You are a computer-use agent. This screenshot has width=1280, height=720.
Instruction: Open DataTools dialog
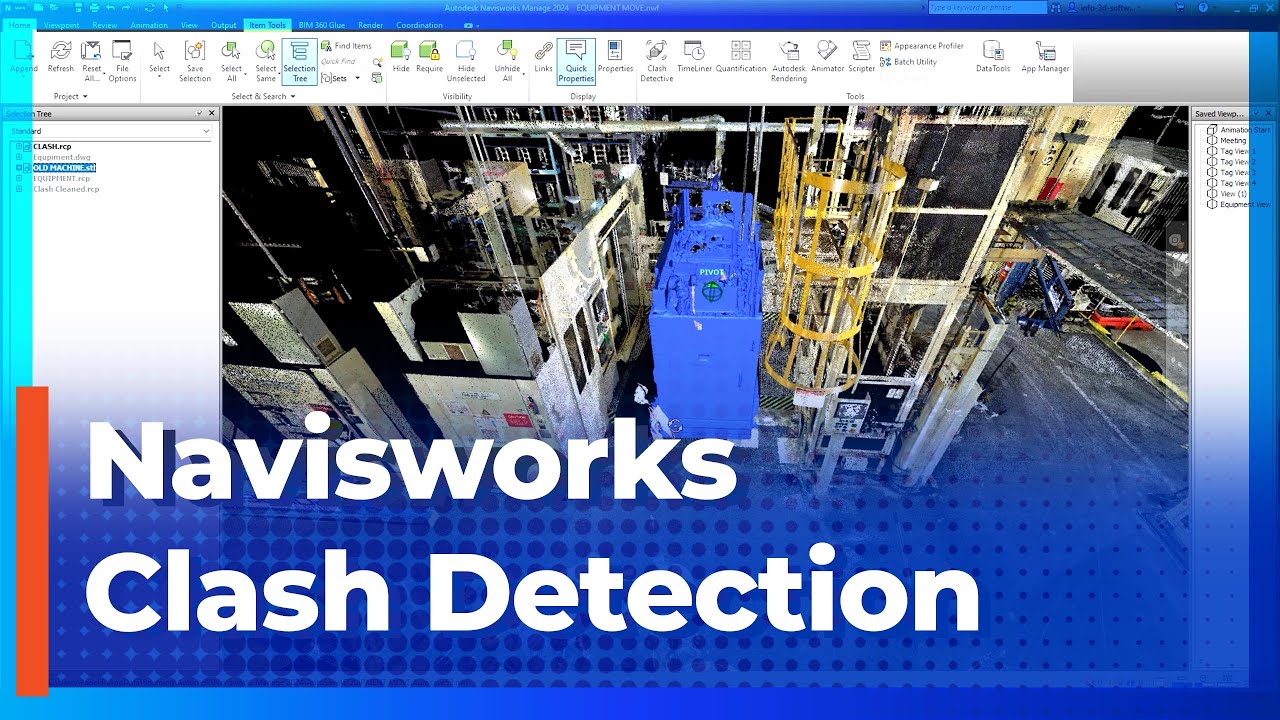pos(993,56)
